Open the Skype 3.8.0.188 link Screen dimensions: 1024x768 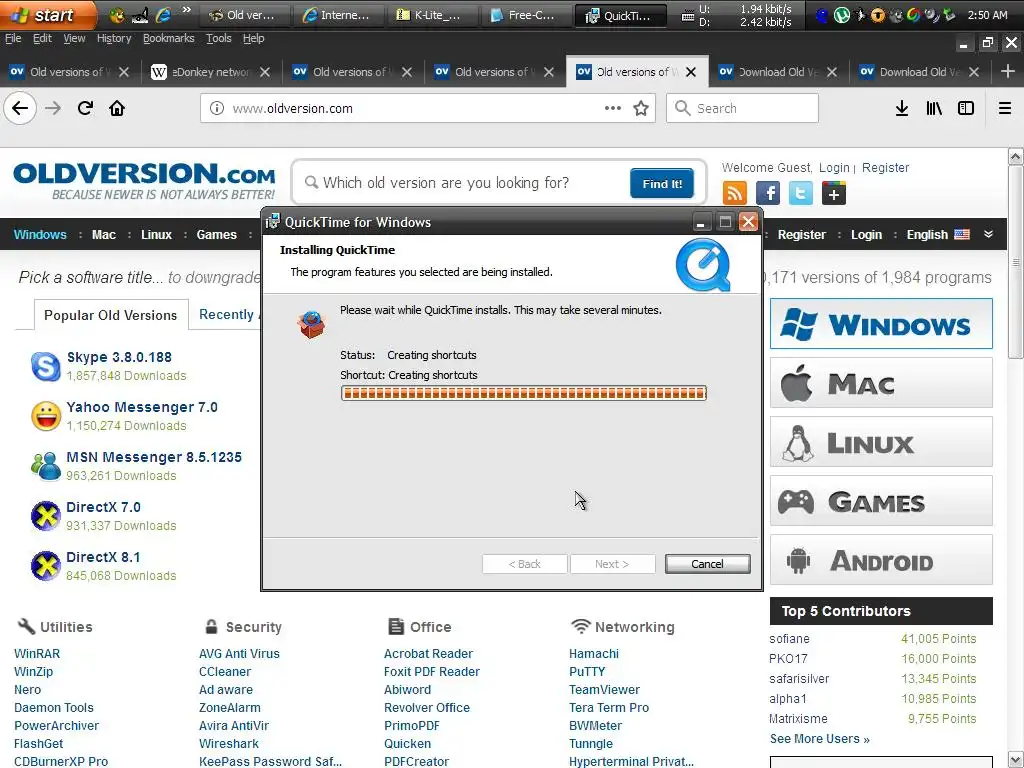pyautogui.click(x=120, y=357)
